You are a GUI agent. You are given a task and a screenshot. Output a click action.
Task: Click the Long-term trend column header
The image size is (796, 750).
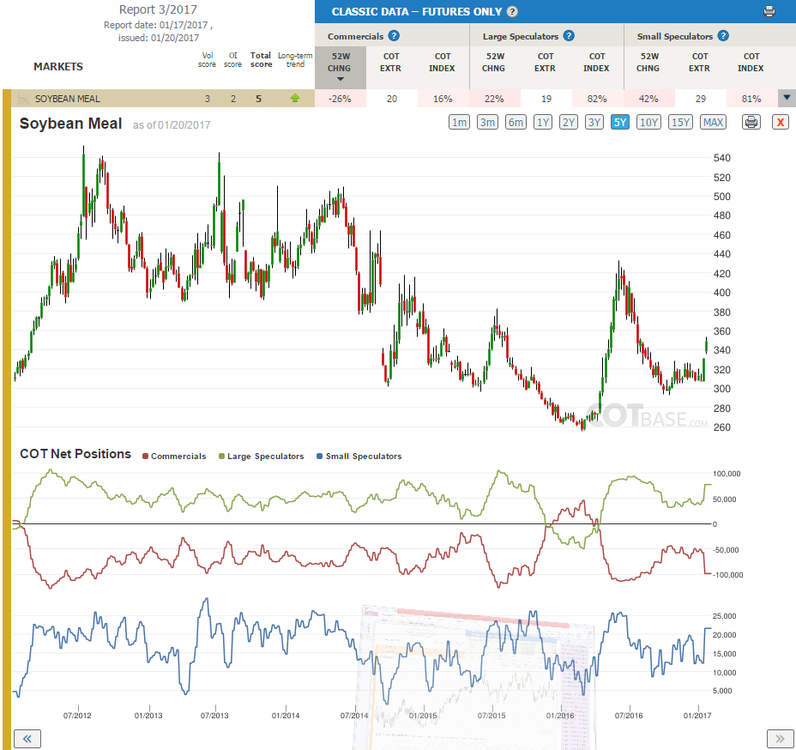pyautogui.click(x=295, y=59)
